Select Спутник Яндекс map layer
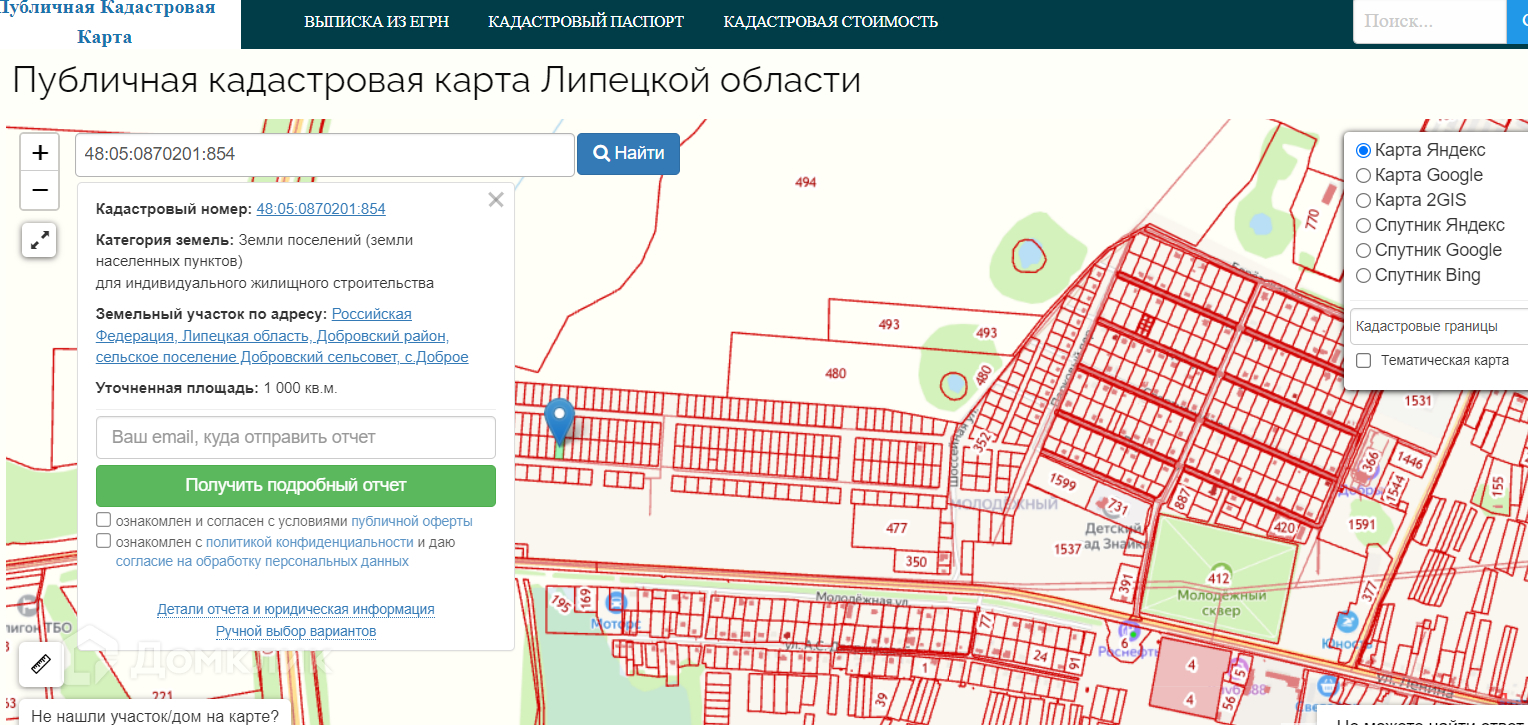Image resolution: width=1528 pixels, height=725 pixels. tap(1363, 226)
